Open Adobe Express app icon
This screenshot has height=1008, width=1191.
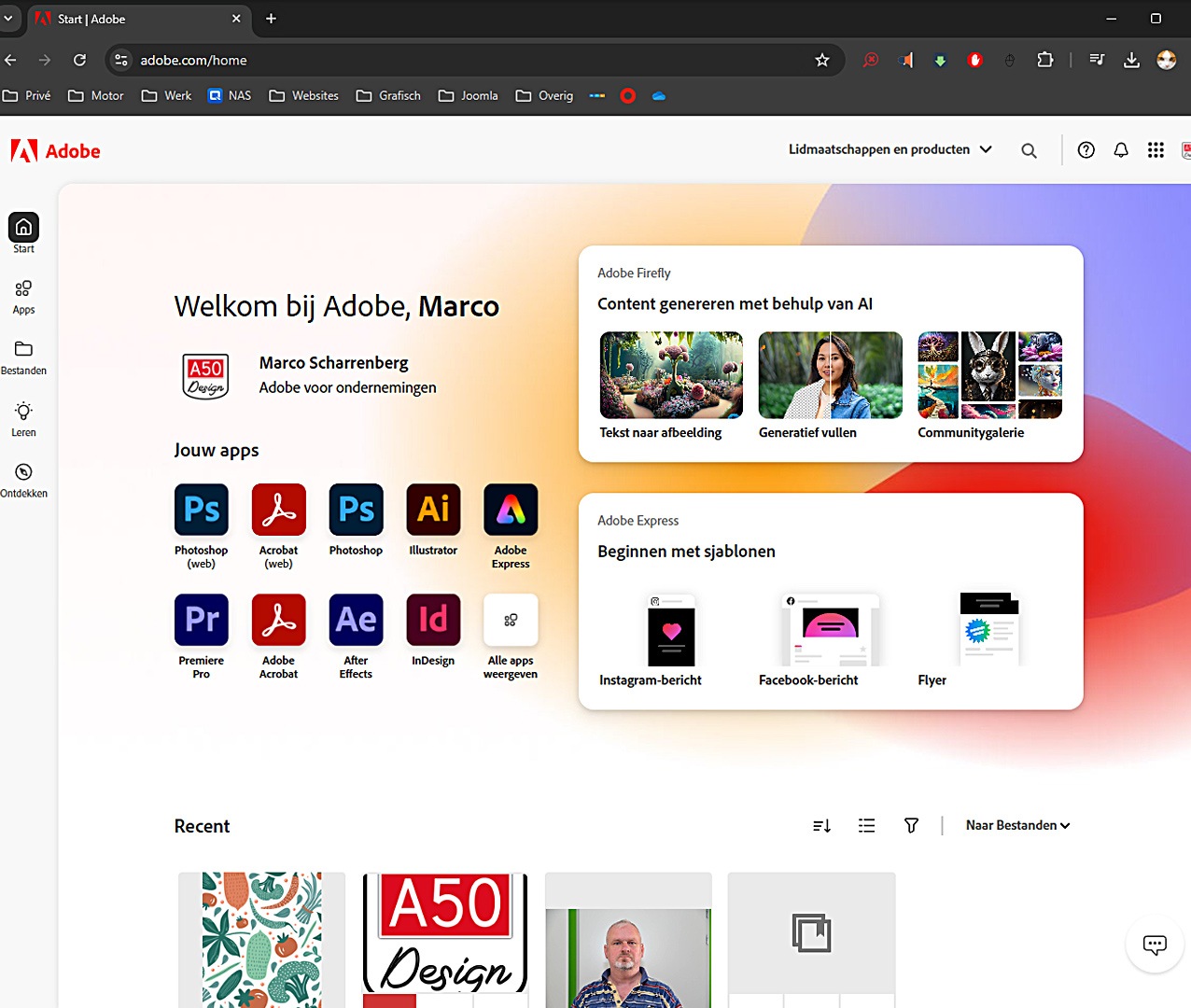511,510
